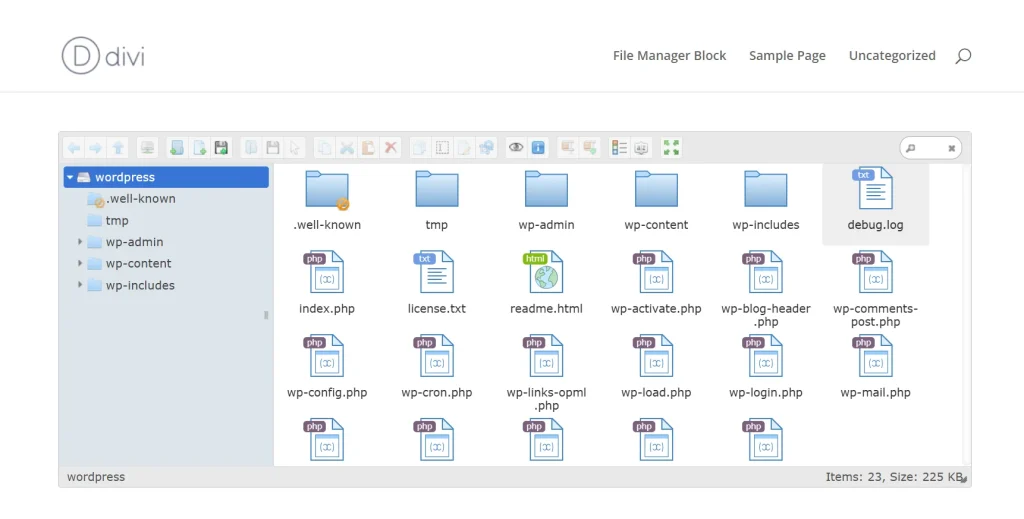The height and width of the screenshot is (519, 1024).
Task: Click the Duplicate toolbar icon
Action: click(x=420, y=148)
